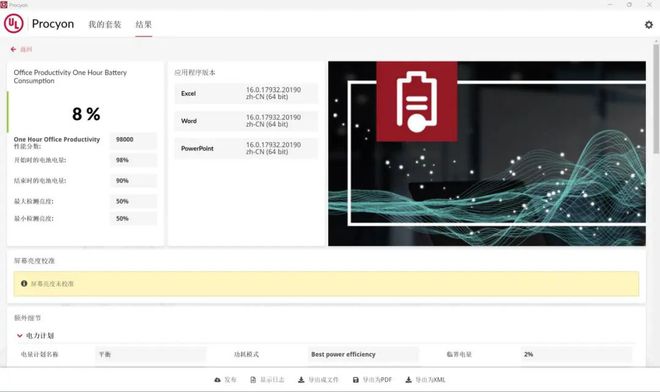
Task: Click the 98% starting battery value
Action: coord(133,160)
